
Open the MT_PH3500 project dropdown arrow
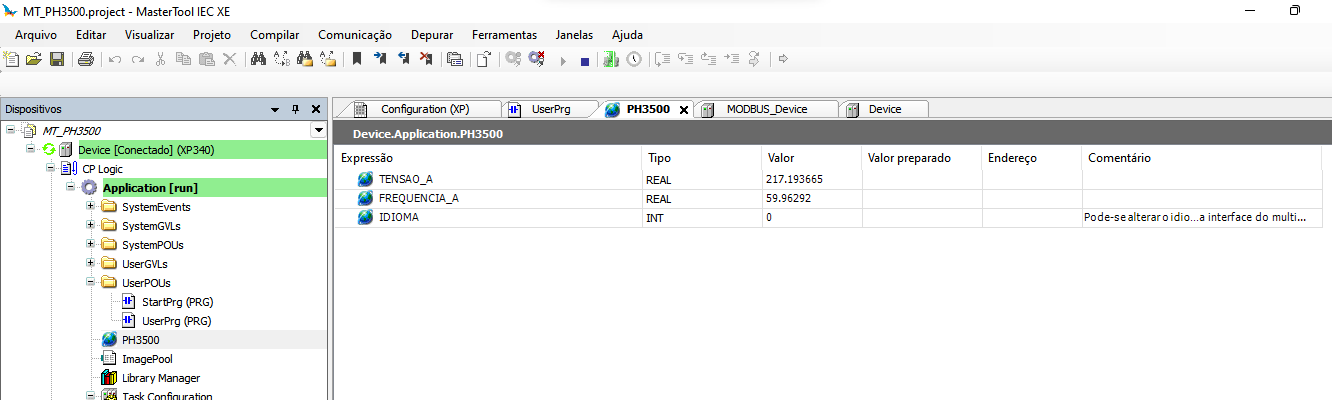pos(318,130)
